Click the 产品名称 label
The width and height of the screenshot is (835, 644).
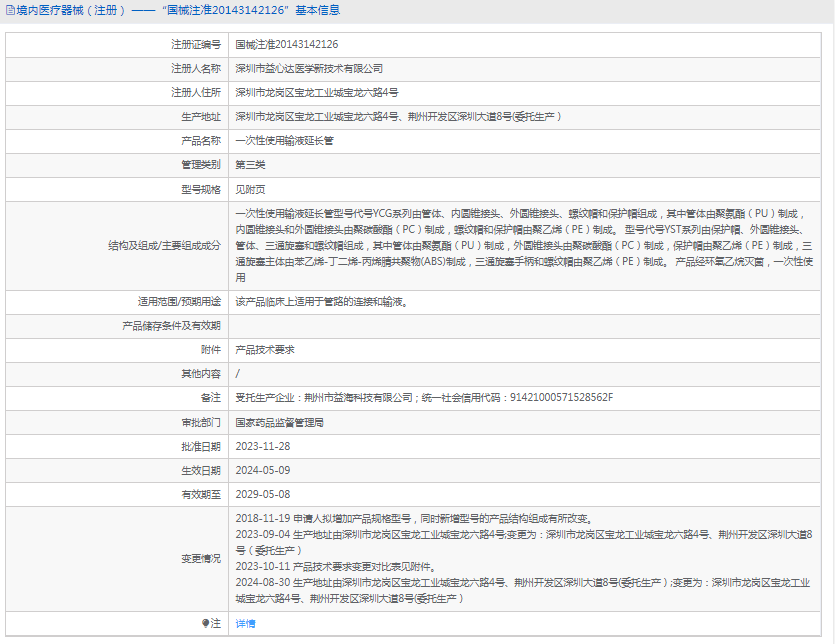coord(201,141)
